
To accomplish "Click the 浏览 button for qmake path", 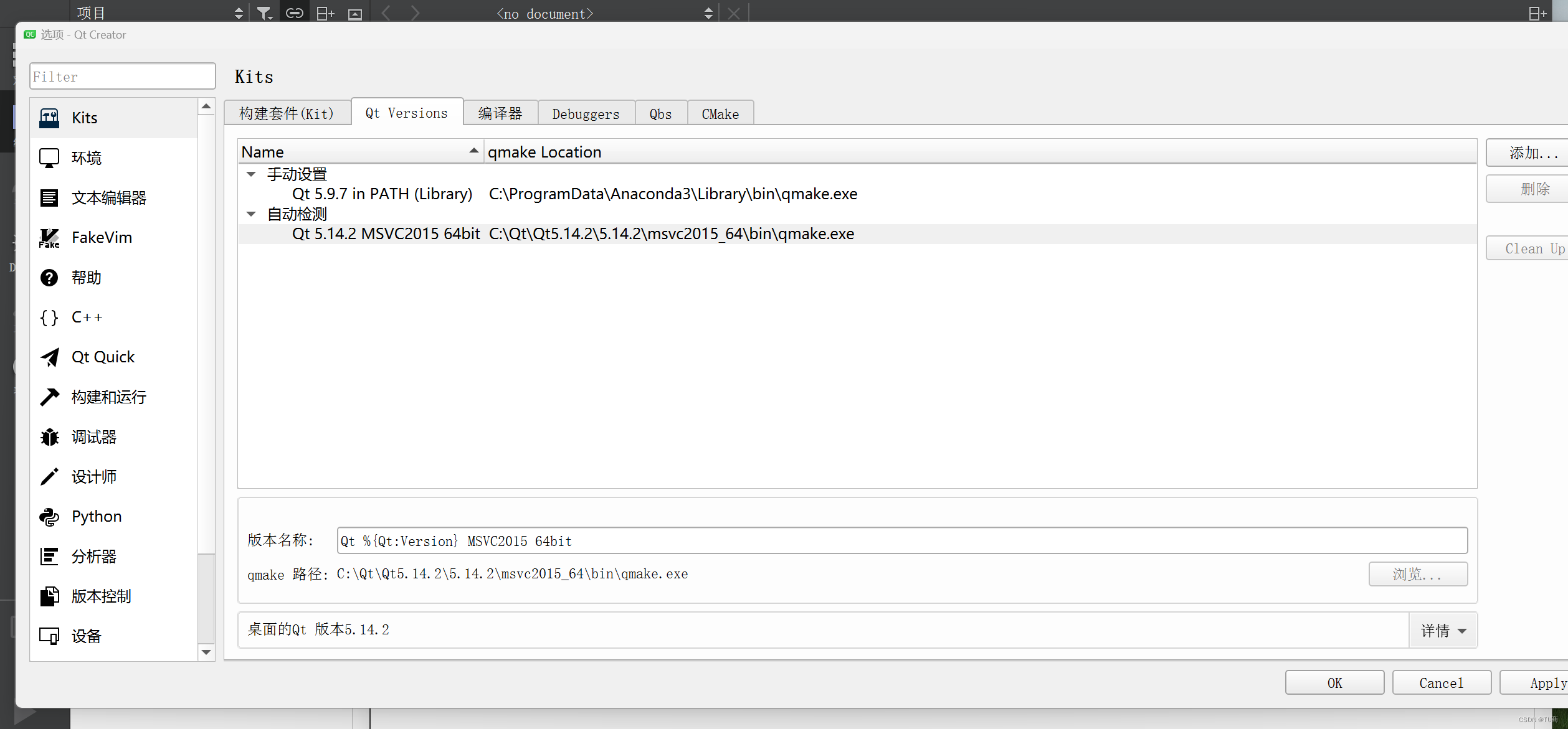I will 1418,573.
